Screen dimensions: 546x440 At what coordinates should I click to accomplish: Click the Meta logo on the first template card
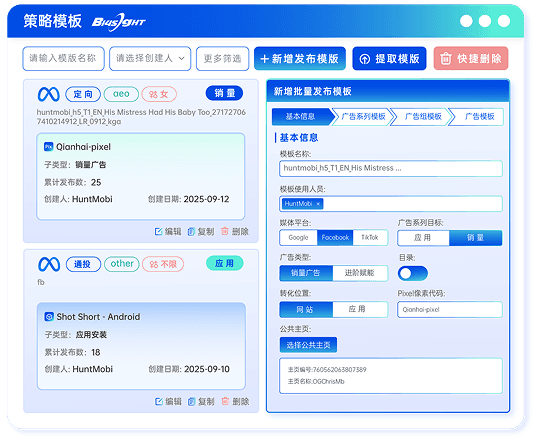pos(49,94)
